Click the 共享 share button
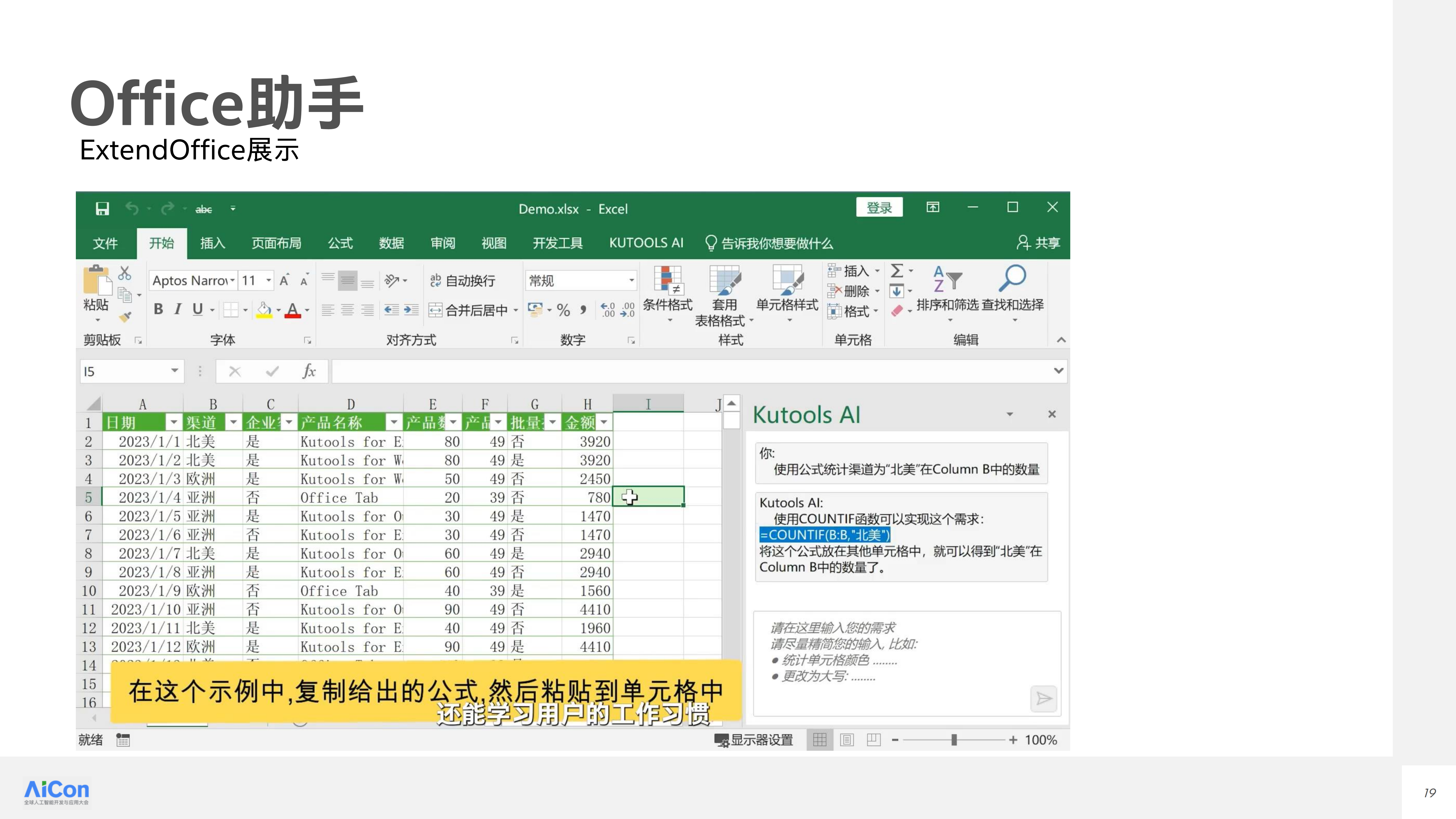 (x=1038, y=243)
